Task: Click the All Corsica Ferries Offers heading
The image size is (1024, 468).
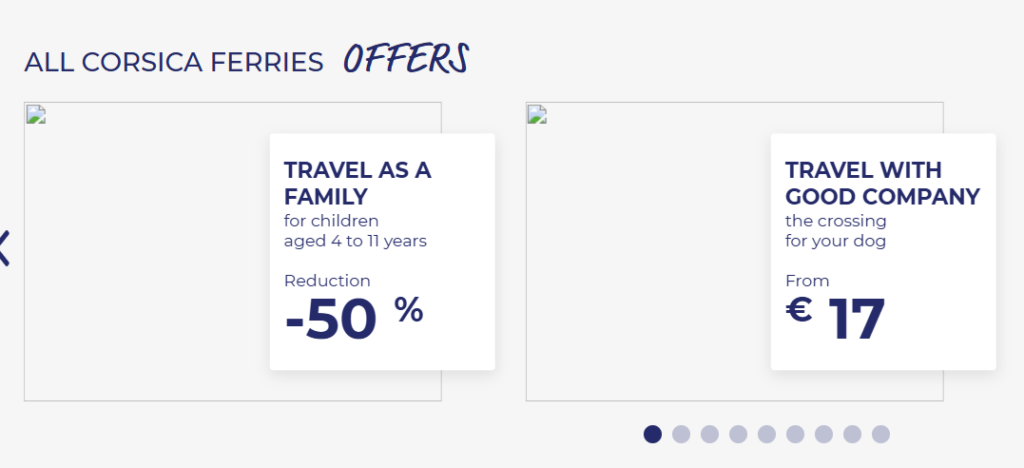Action: click(x=246, y=61)
